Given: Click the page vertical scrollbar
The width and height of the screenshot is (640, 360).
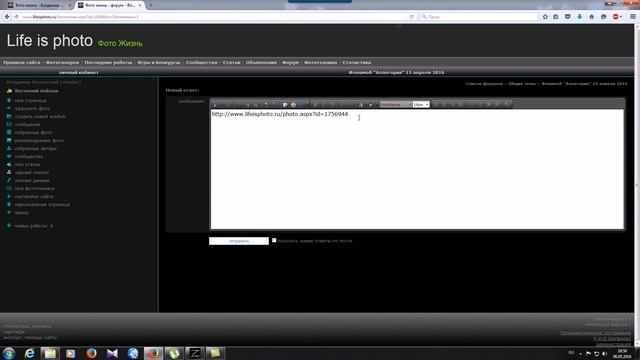Looking at the screenshot, I should (x=637, y=184).
